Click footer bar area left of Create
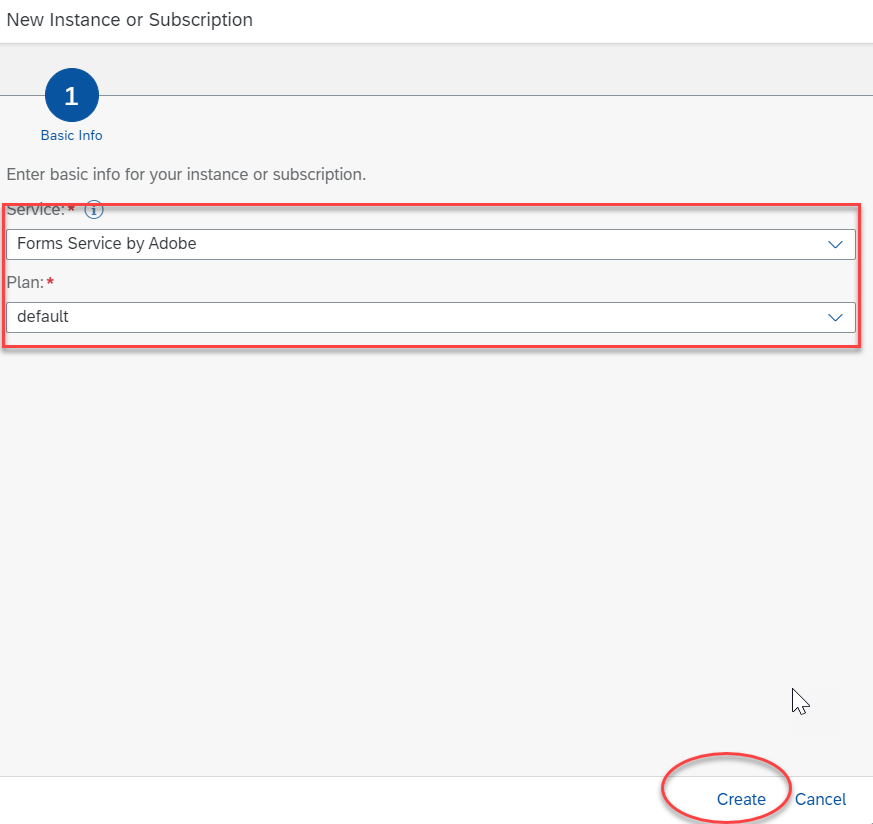 coord(328,800)
